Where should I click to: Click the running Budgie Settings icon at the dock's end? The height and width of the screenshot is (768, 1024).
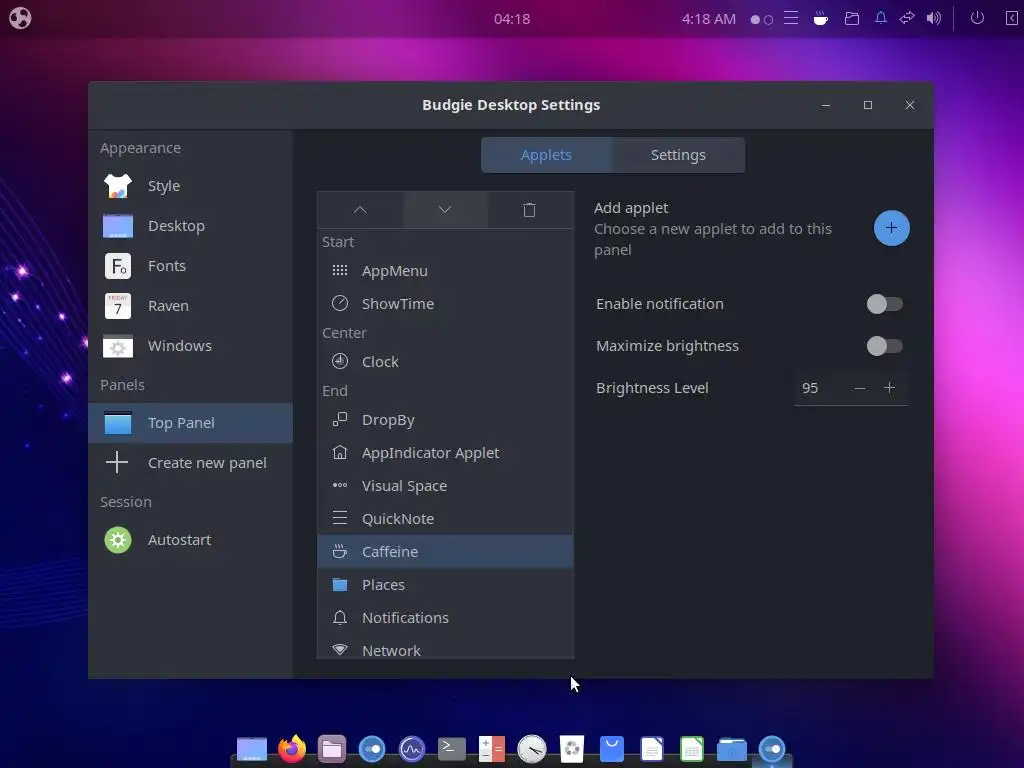772,749
